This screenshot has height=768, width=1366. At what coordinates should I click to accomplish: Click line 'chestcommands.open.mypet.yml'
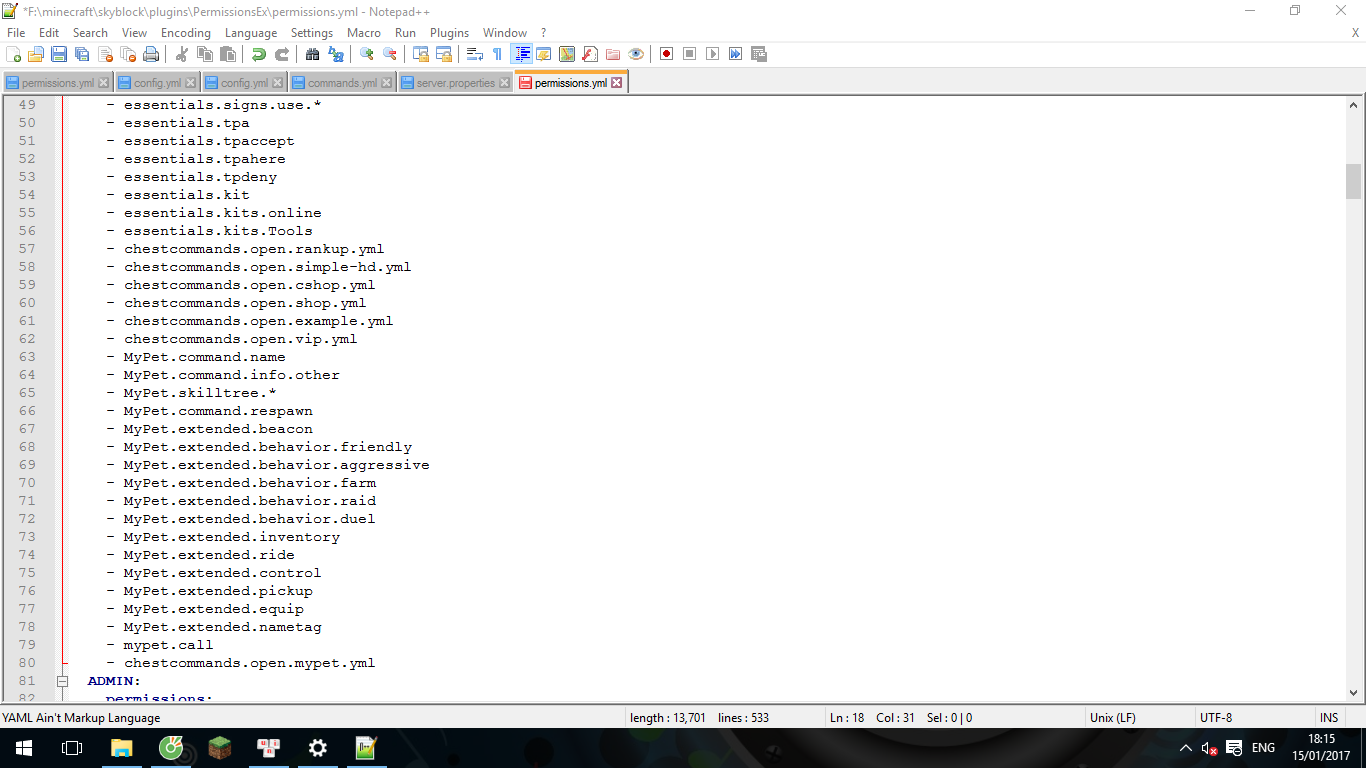click(249, 663)
